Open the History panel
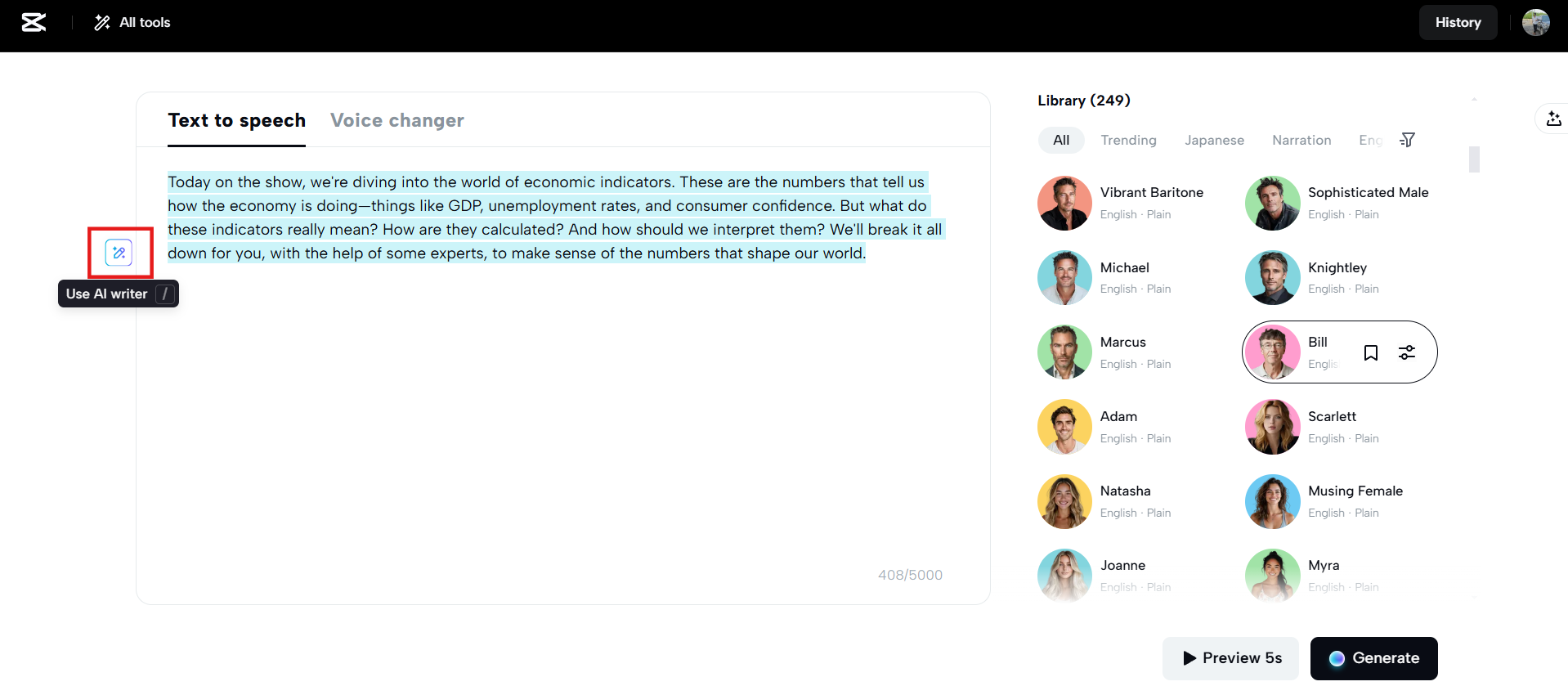 pos(1458,22)
